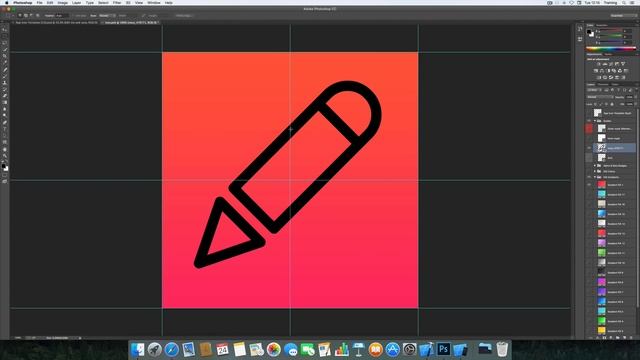Open Finder from the Dock
The image size is (640, 360).
tap(138, 349)
